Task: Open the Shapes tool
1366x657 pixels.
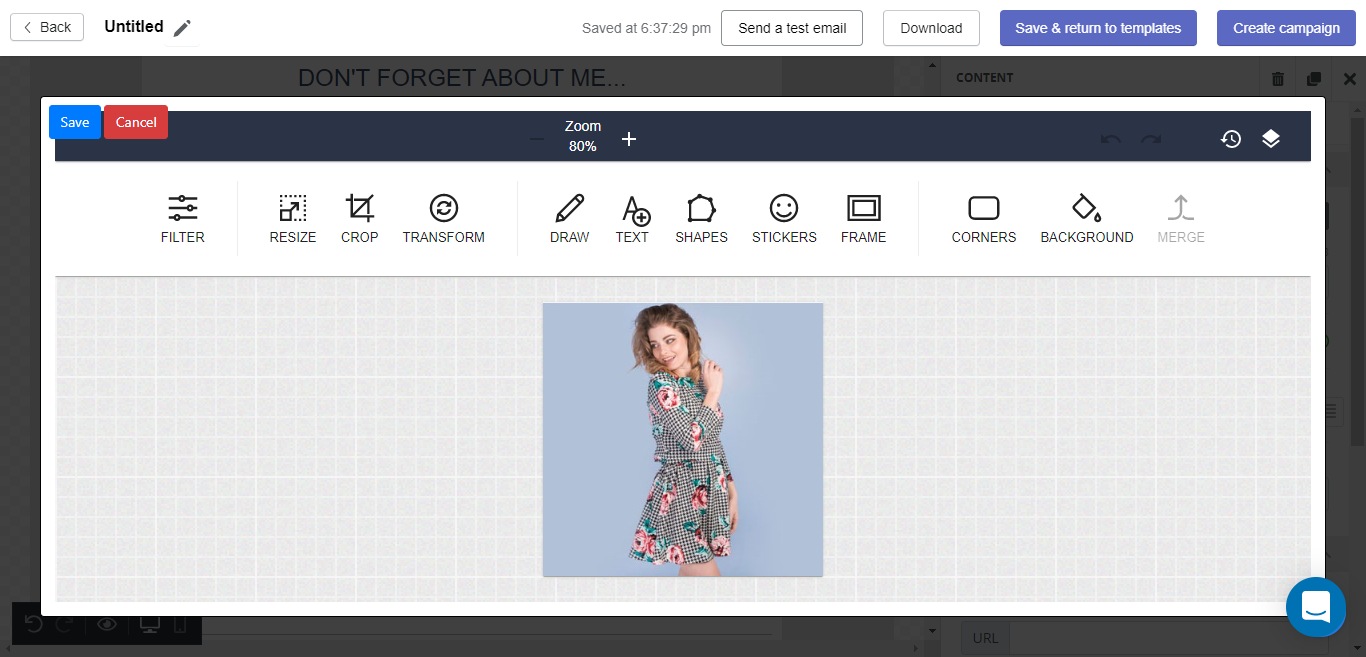Action: point(701,219)
